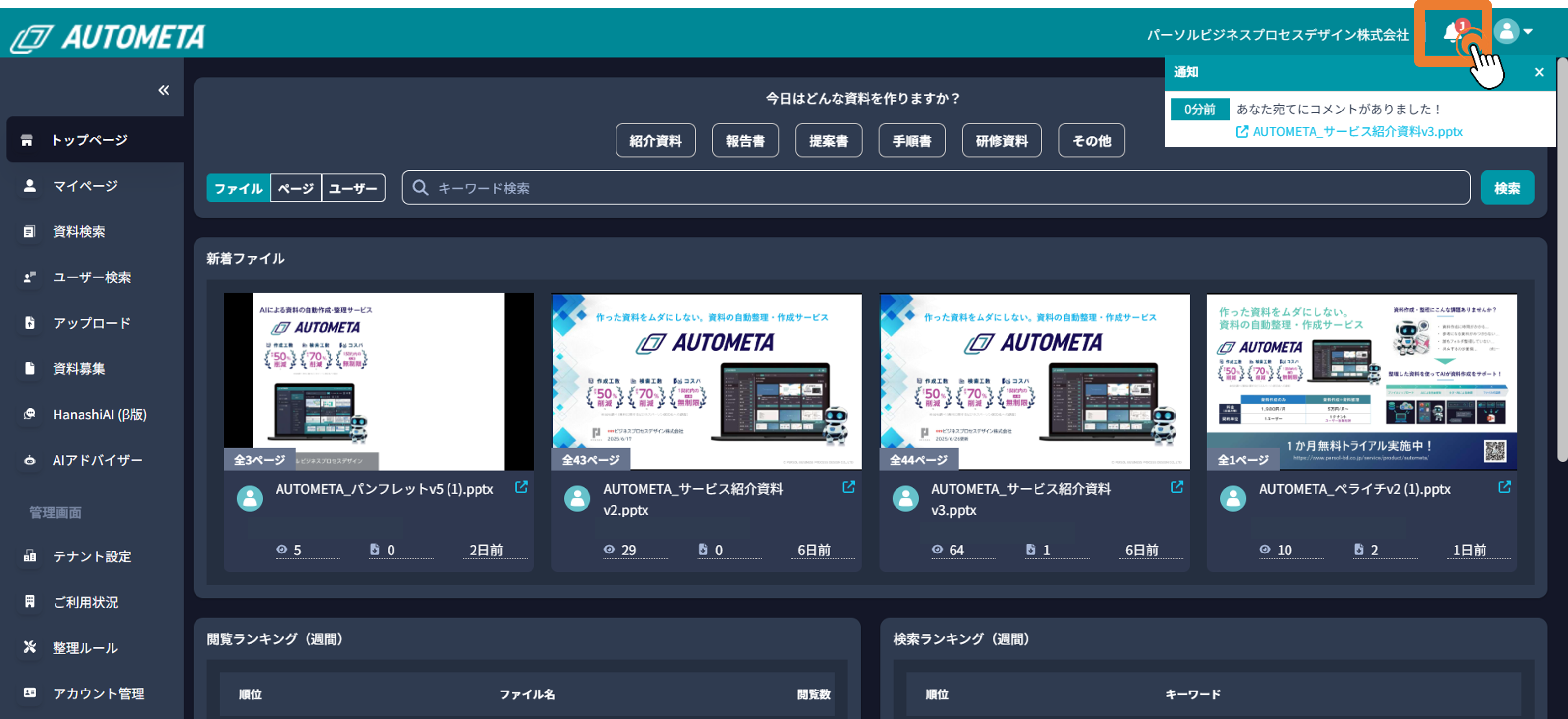The height and width of the screenshot is (719, 1568).
Task: Switch search scope to ページ
Action: (x=296, y=188)
